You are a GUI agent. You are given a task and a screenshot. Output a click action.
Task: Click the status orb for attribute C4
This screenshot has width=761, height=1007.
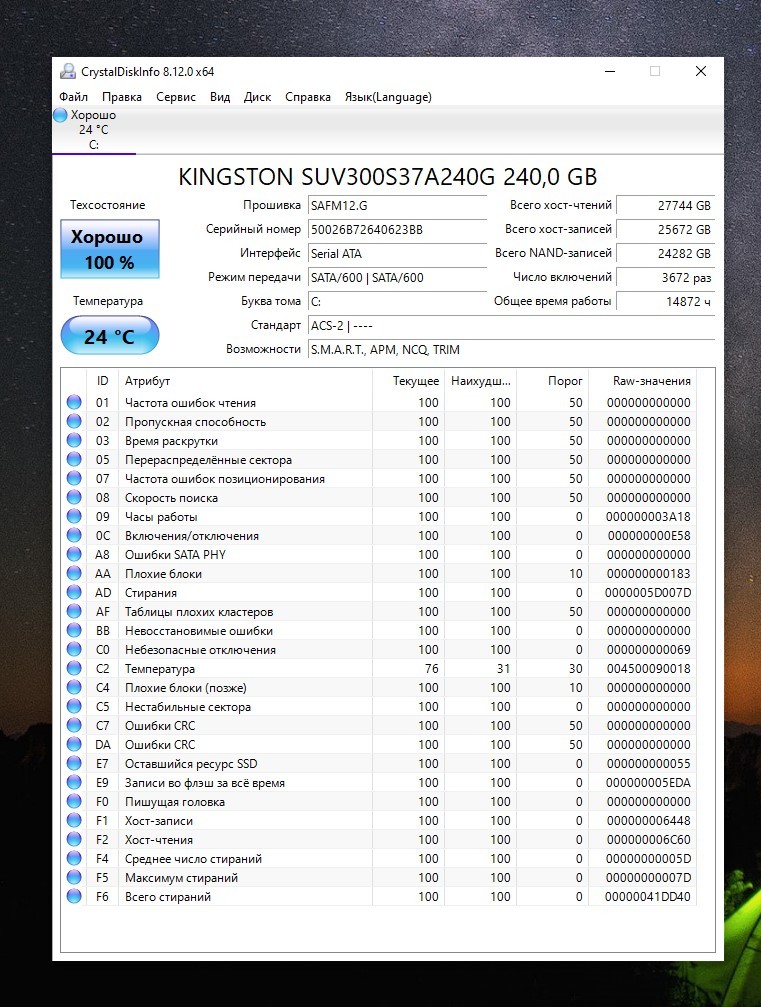tap(74, 687)
